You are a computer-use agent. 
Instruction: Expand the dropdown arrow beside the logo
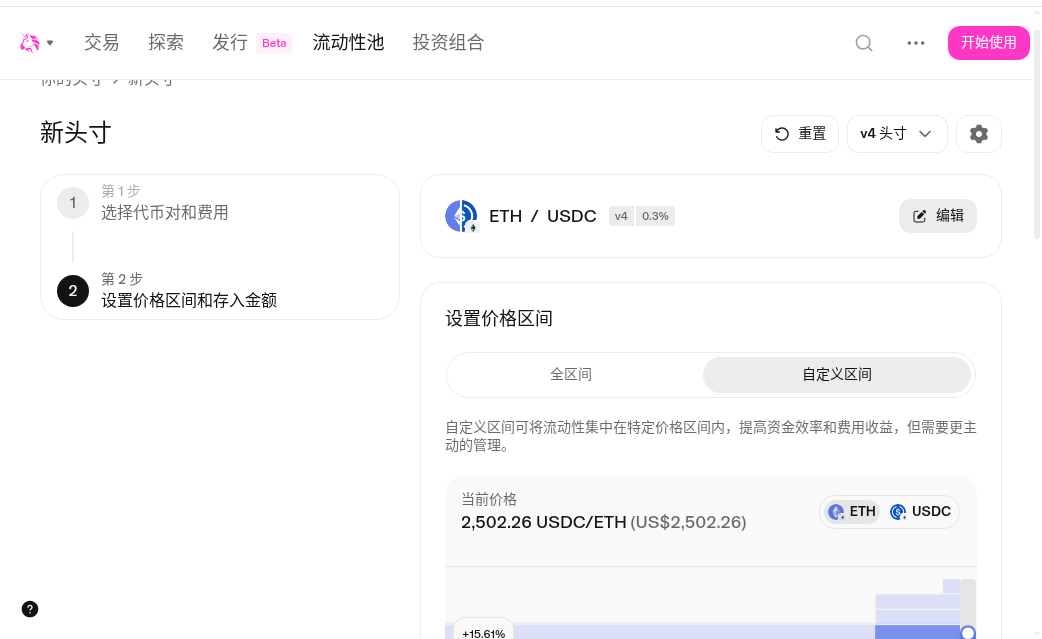51,43
